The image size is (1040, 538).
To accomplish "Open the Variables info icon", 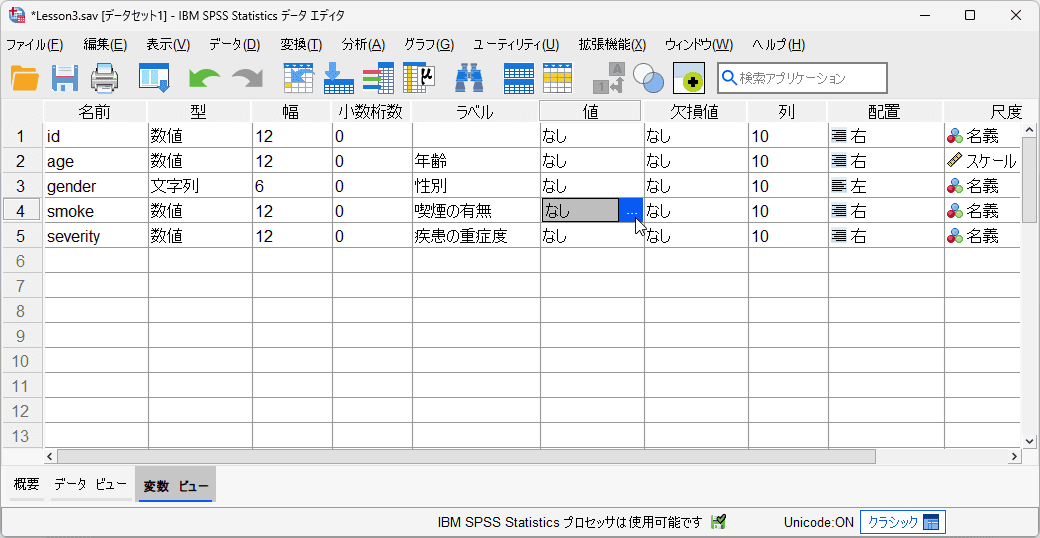I will click(378, 78).
